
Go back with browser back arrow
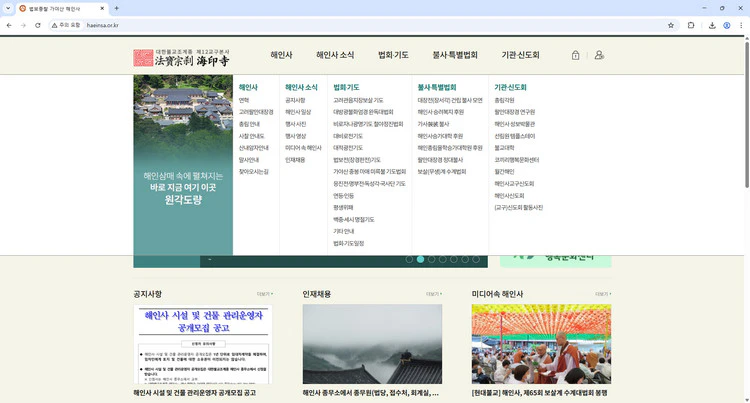click(9, 25)
